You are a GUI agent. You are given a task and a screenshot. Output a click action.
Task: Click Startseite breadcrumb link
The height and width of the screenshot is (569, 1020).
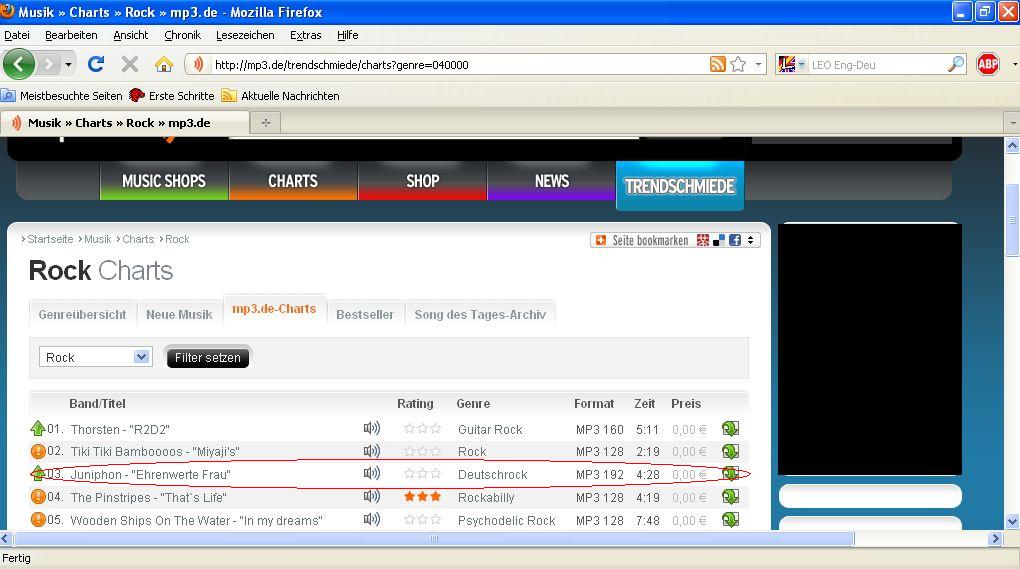click(x=50, y=239)
